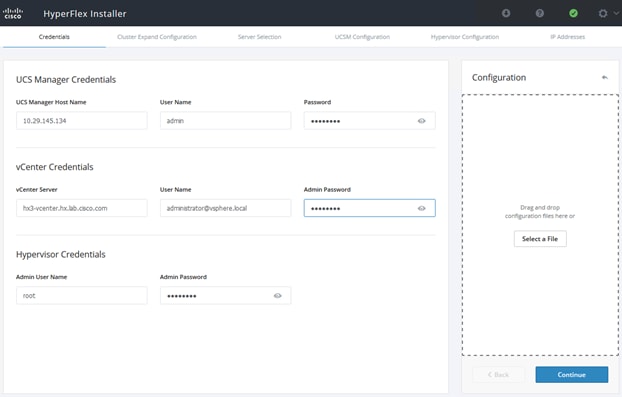The width and height of the screenshot is (622, 397).
Task: Click the Hypervisor Admin User Name field
Action: (x=82, y=295)
